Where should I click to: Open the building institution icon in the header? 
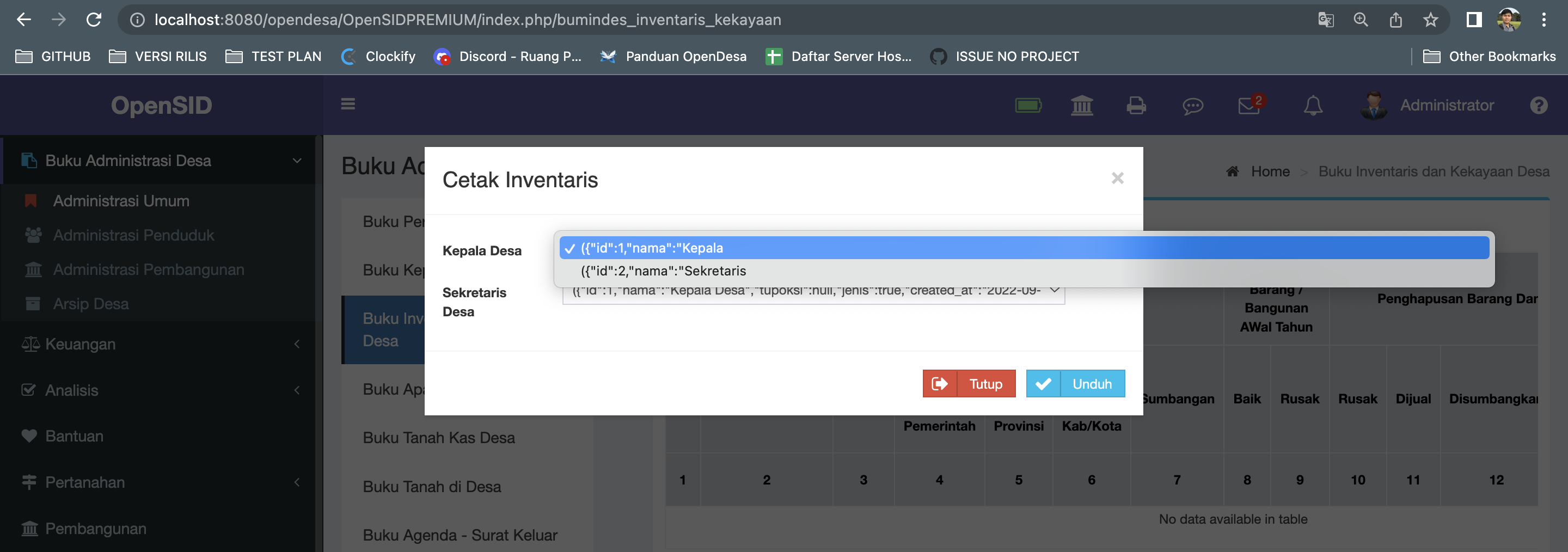(x=1082, y=105)
